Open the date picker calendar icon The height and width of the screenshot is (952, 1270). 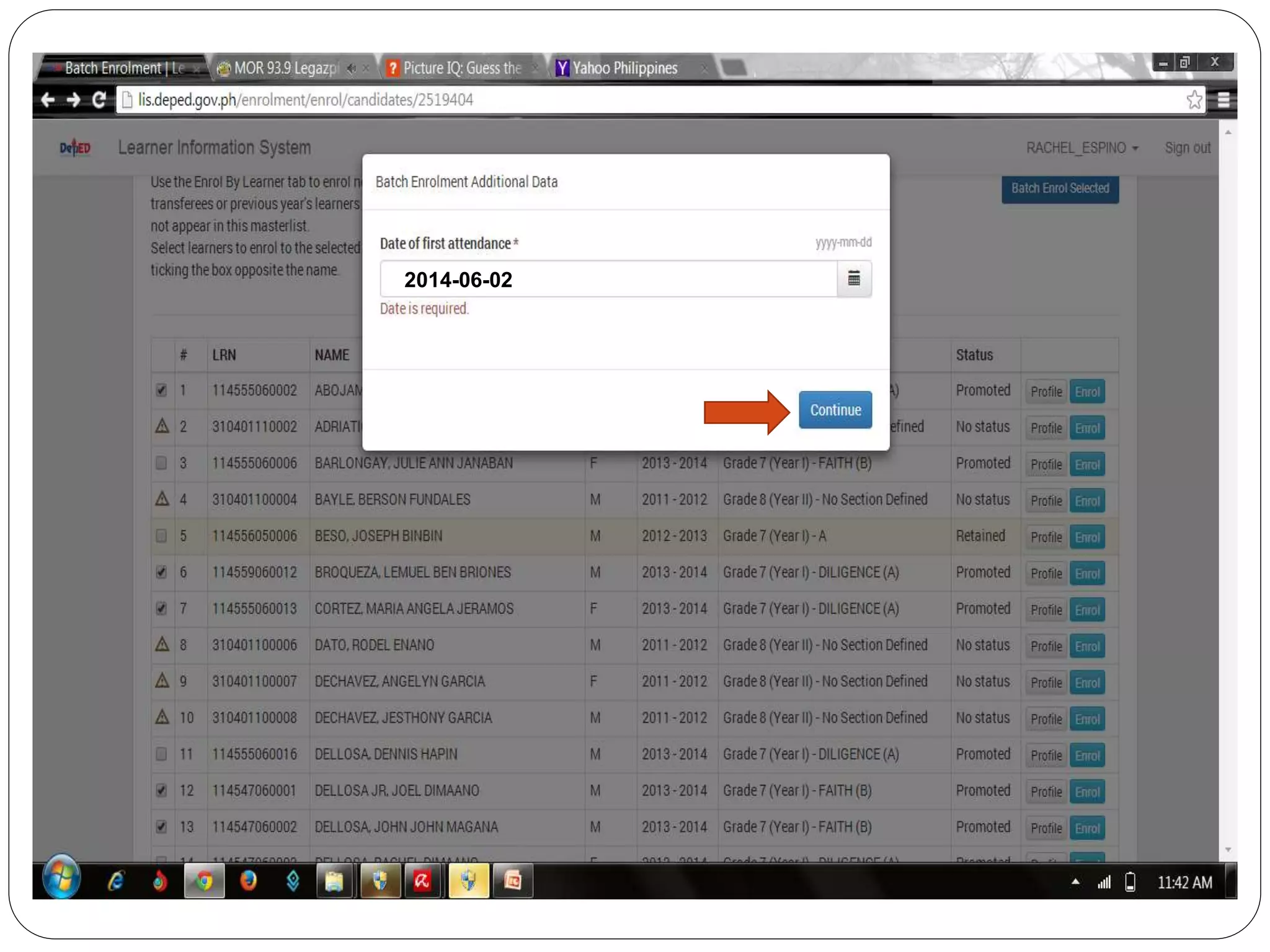pyautogui.click(x=854, y=279)
